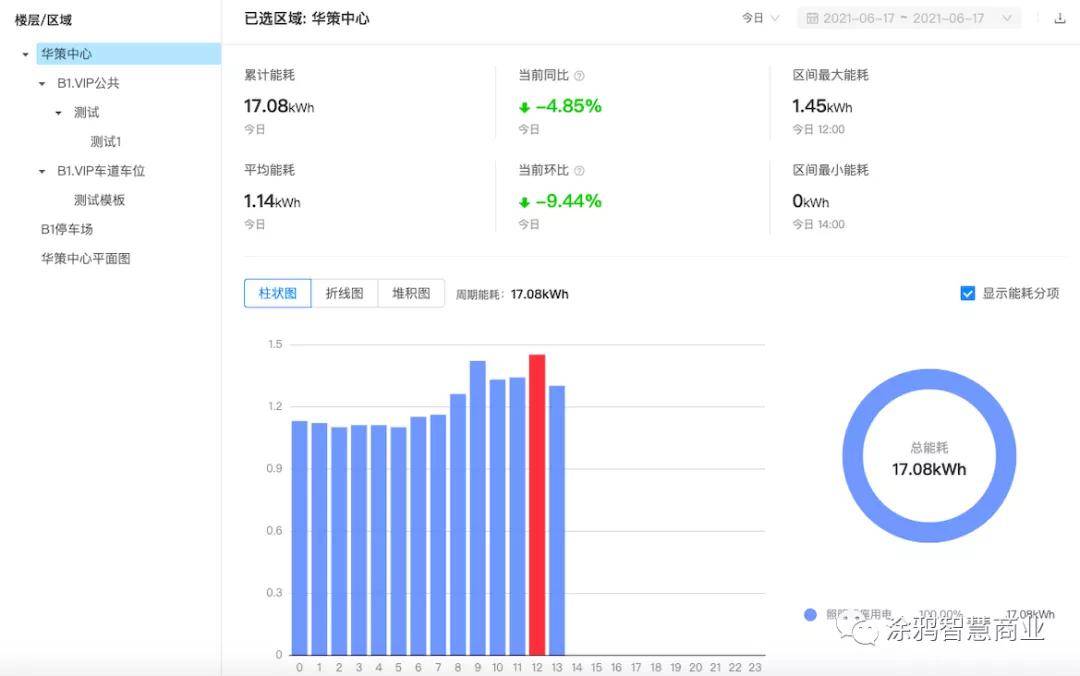The image size is (1080, 676).
Task: Click 楼层/区域 panel heading
Action: [43, 20]
